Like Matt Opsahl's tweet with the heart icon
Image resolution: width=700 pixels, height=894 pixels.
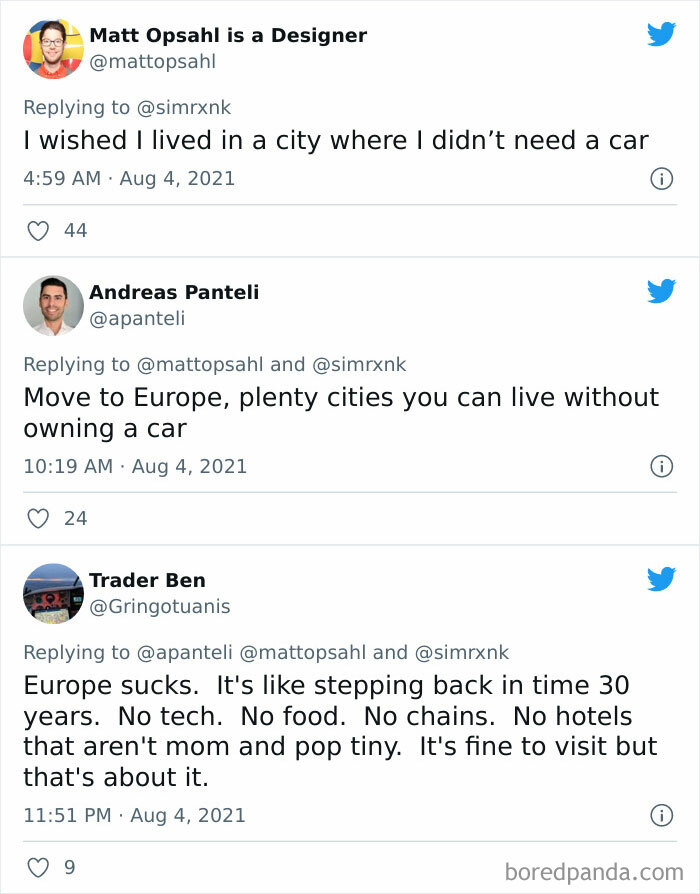click(x=37, y=230)
